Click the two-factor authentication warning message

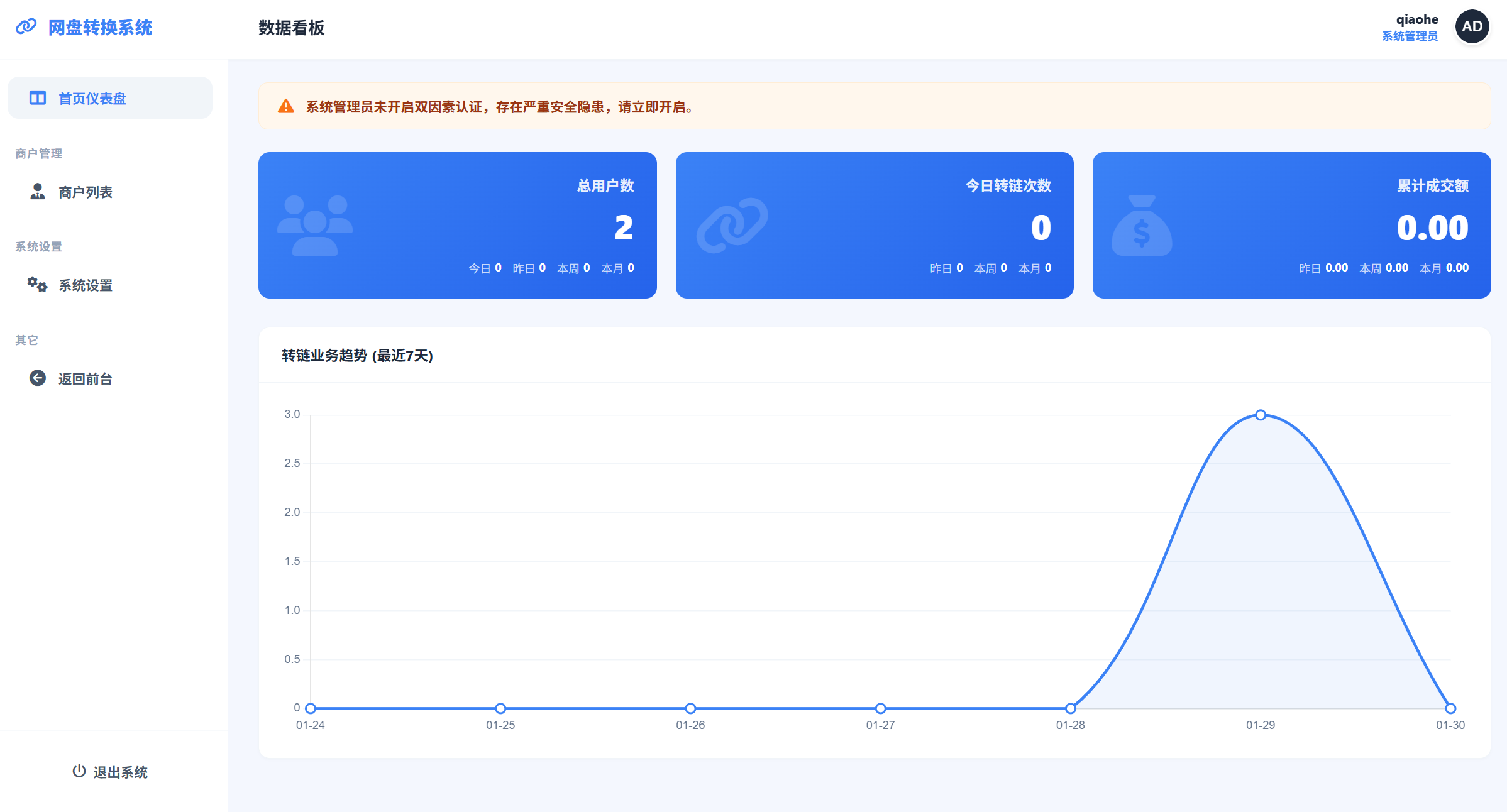pos(500,107)
